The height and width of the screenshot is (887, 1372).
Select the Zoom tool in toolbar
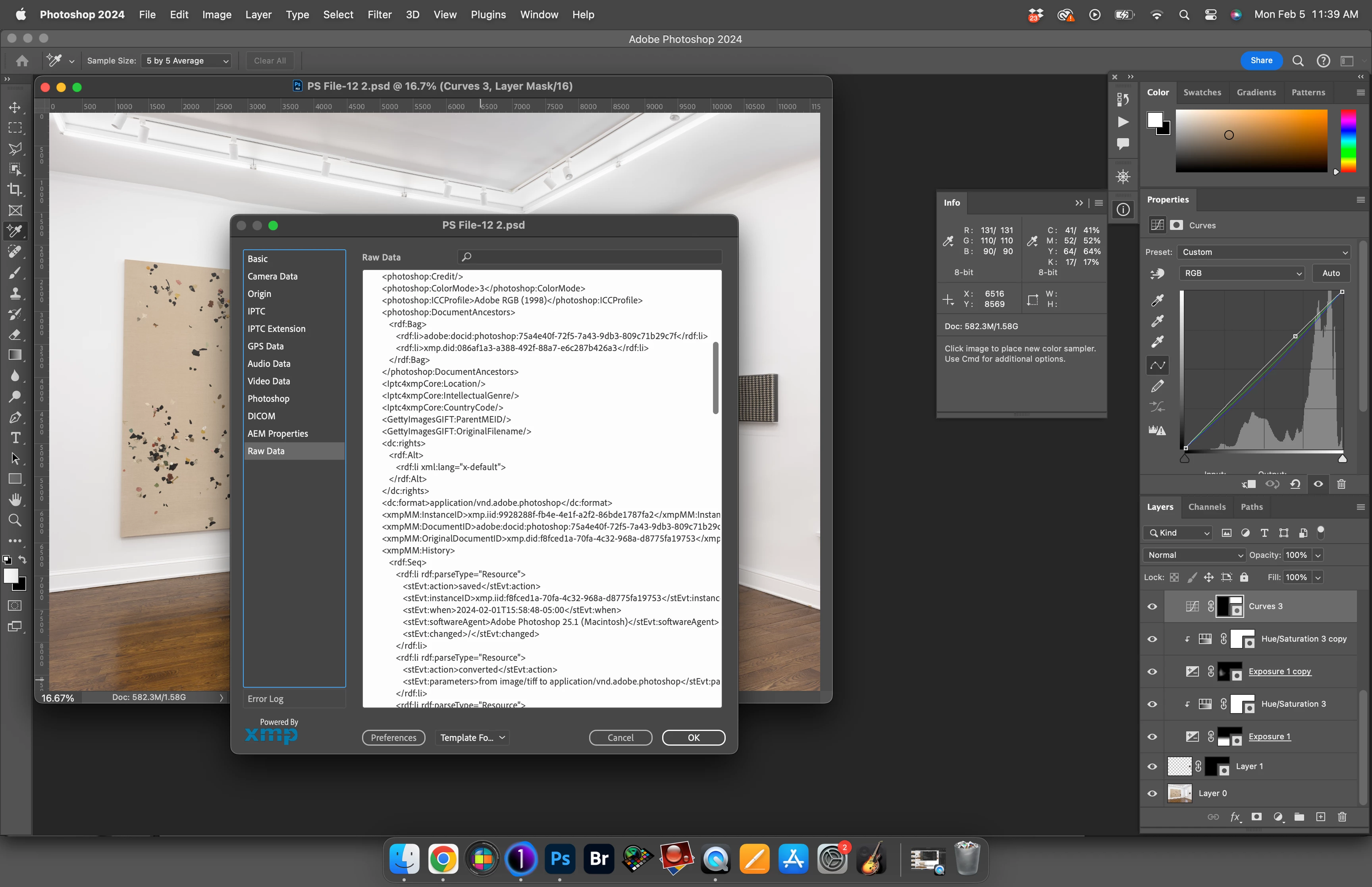coord(15,521)
